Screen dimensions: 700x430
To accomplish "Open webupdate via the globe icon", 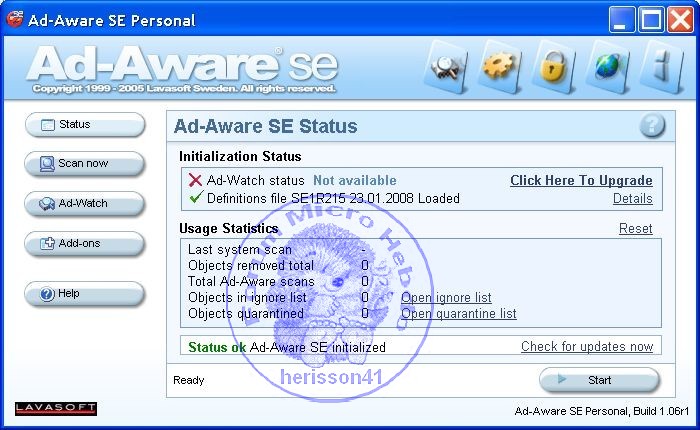I will pyautogui.click(x=607, y=67).
